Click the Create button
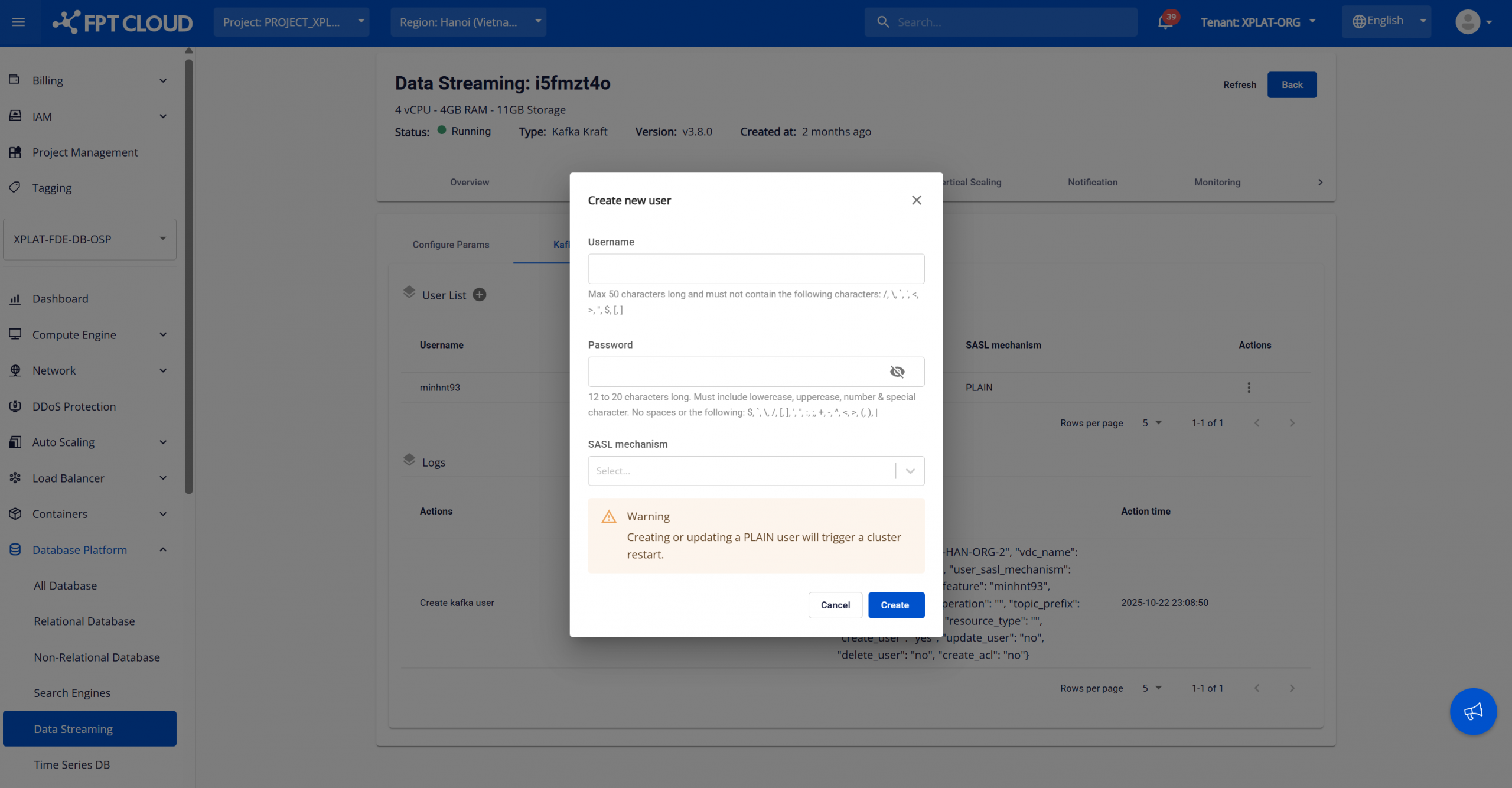 tap(895, 605)
